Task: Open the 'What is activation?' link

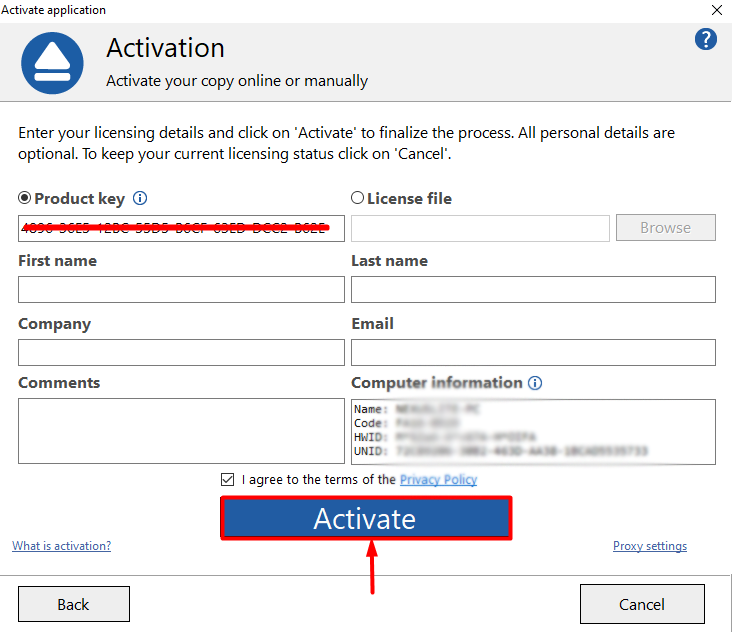Action: (62, 546)
